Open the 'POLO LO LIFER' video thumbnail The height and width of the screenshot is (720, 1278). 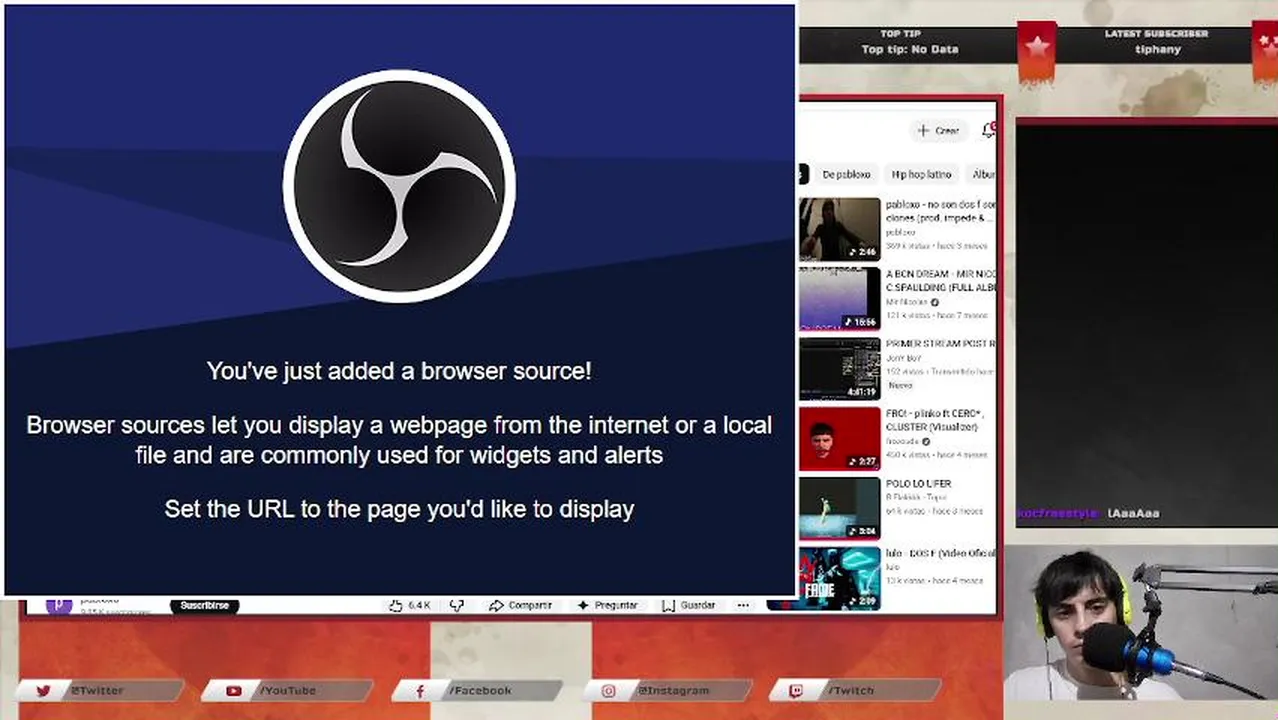pos(840,508)
